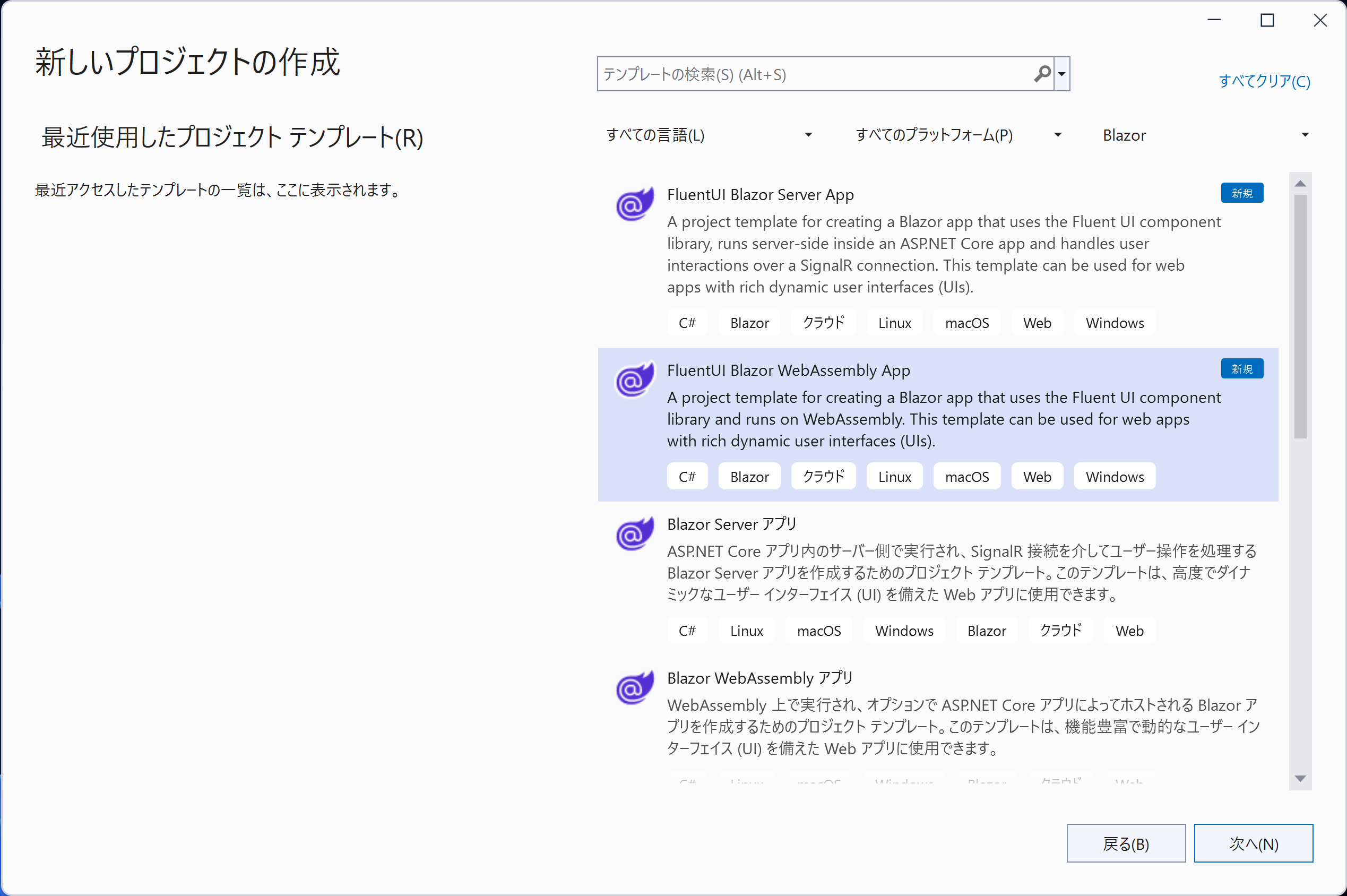
Task: Click Linux tag under FluentUI Blazor WebAssembly App
Action: click(895, 477)
